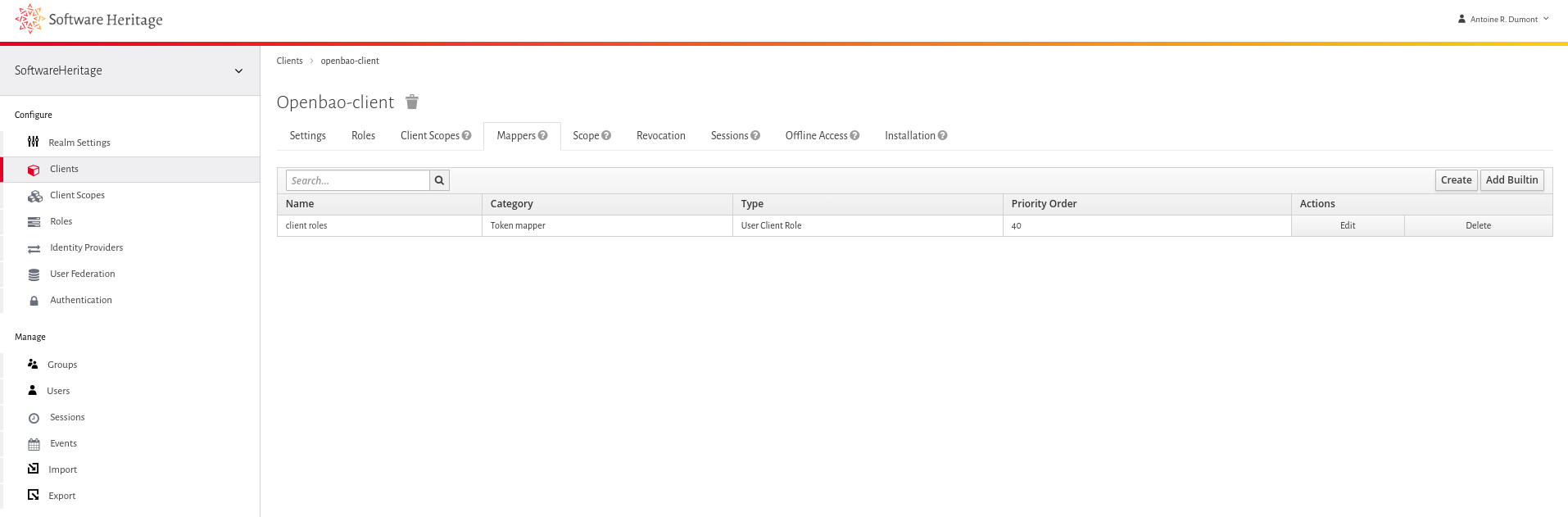Click the Name column header
This screenshot has width=1568, height=517.
pos(379,204)
